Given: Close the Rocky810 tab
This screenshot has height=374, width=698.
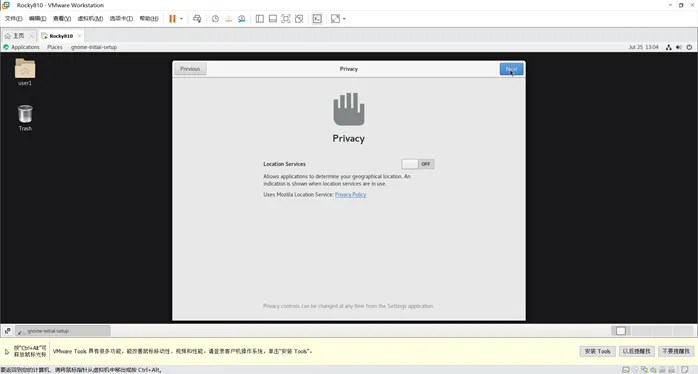Looking at the screenshot, I should click(x=79, y=36).
